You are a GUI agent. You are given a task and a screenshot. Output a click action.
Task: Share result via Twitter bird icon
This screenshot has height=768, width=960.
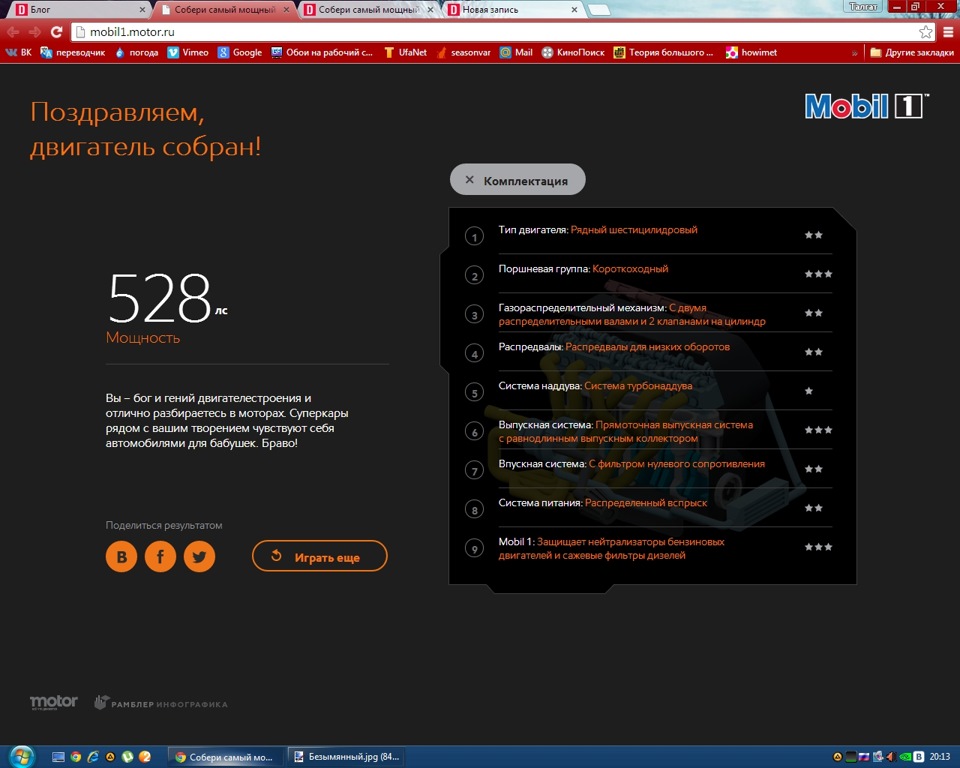pos(200,556)
